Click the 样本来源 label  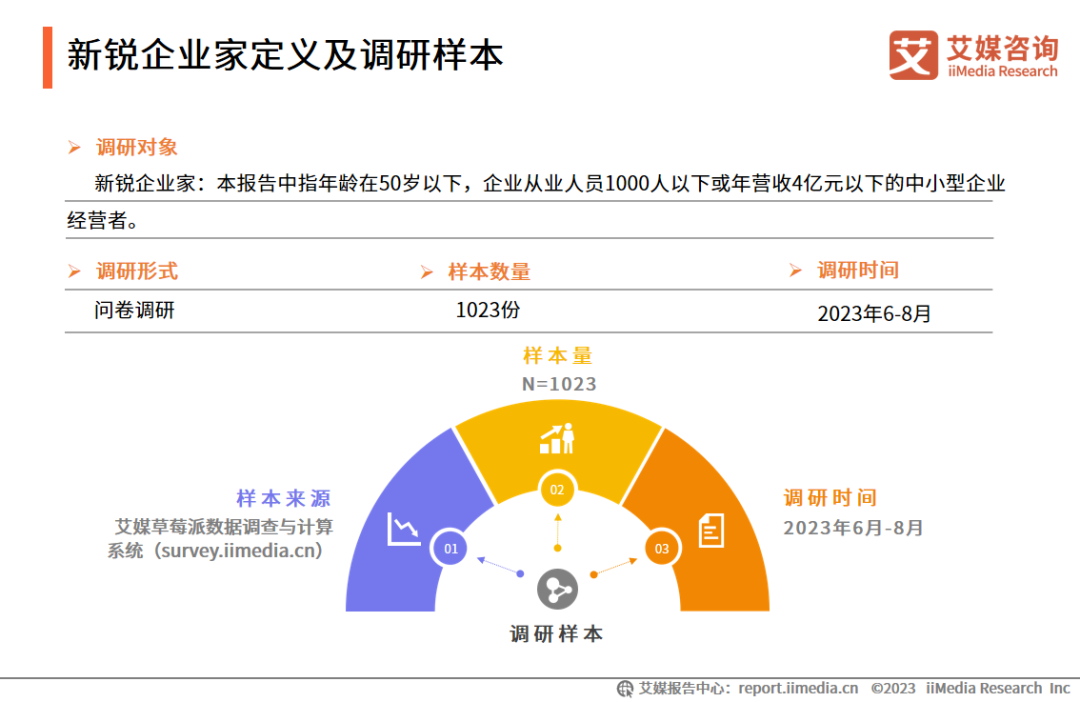click(x=284, y=497)
